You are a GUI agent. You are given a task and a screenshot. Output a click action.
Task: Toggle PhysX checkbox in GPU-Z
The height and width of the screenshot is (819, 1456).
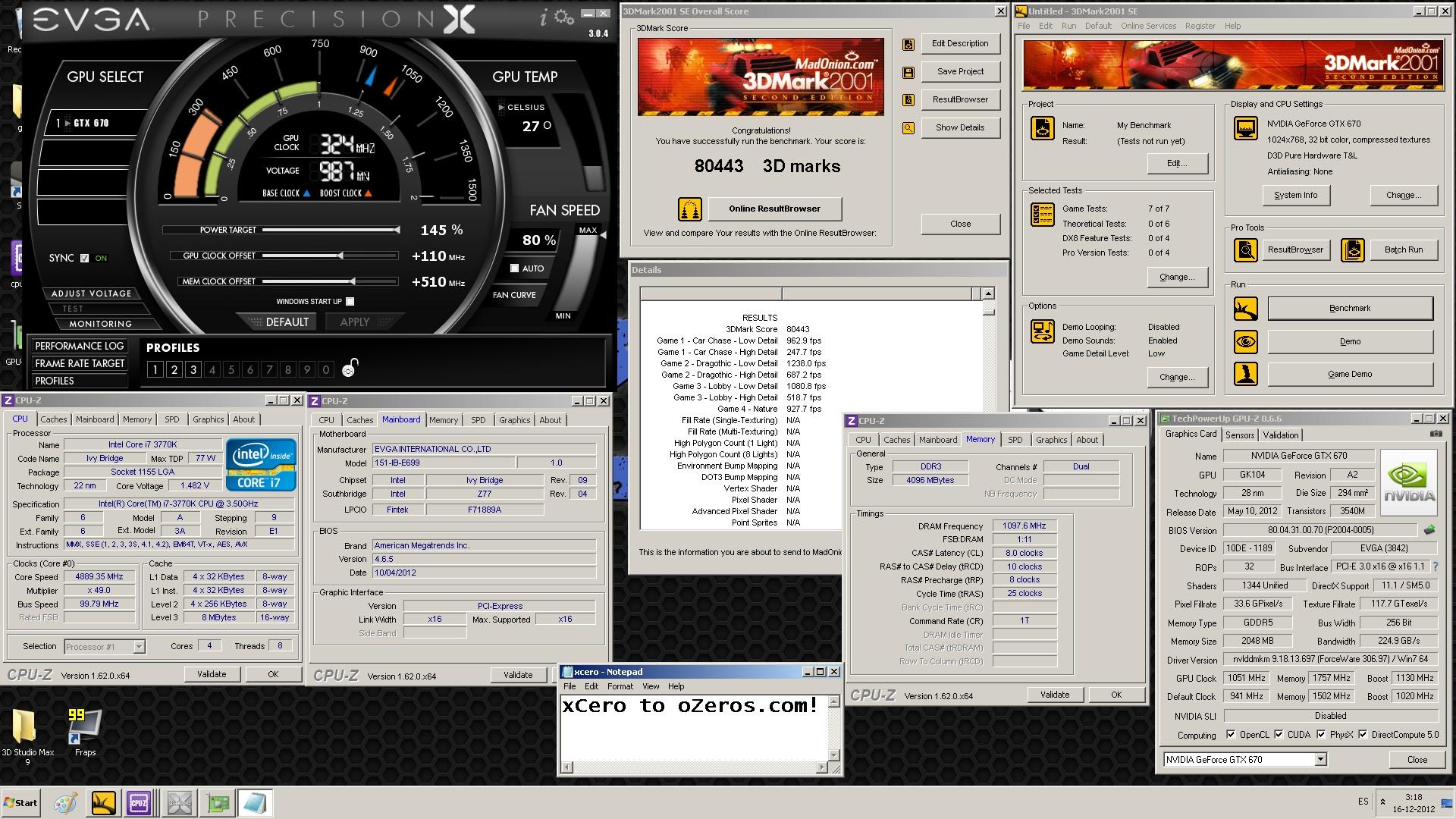pos(1321,734)
